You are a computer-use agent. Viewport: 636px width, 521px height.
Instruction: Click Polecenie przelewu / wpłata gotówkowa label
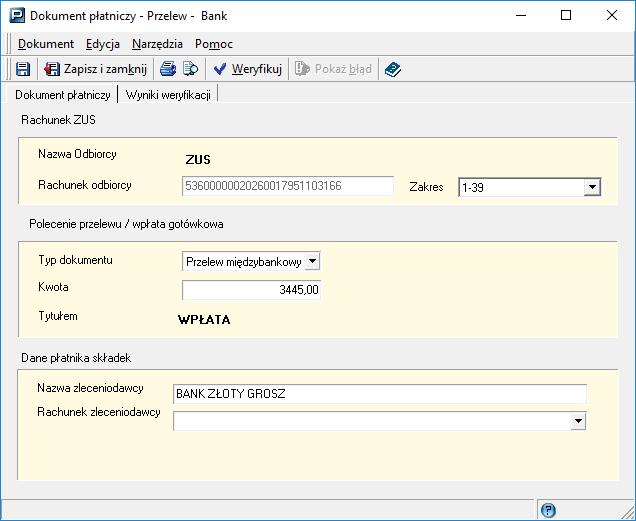pyautogui.click(x=126, y=224)
